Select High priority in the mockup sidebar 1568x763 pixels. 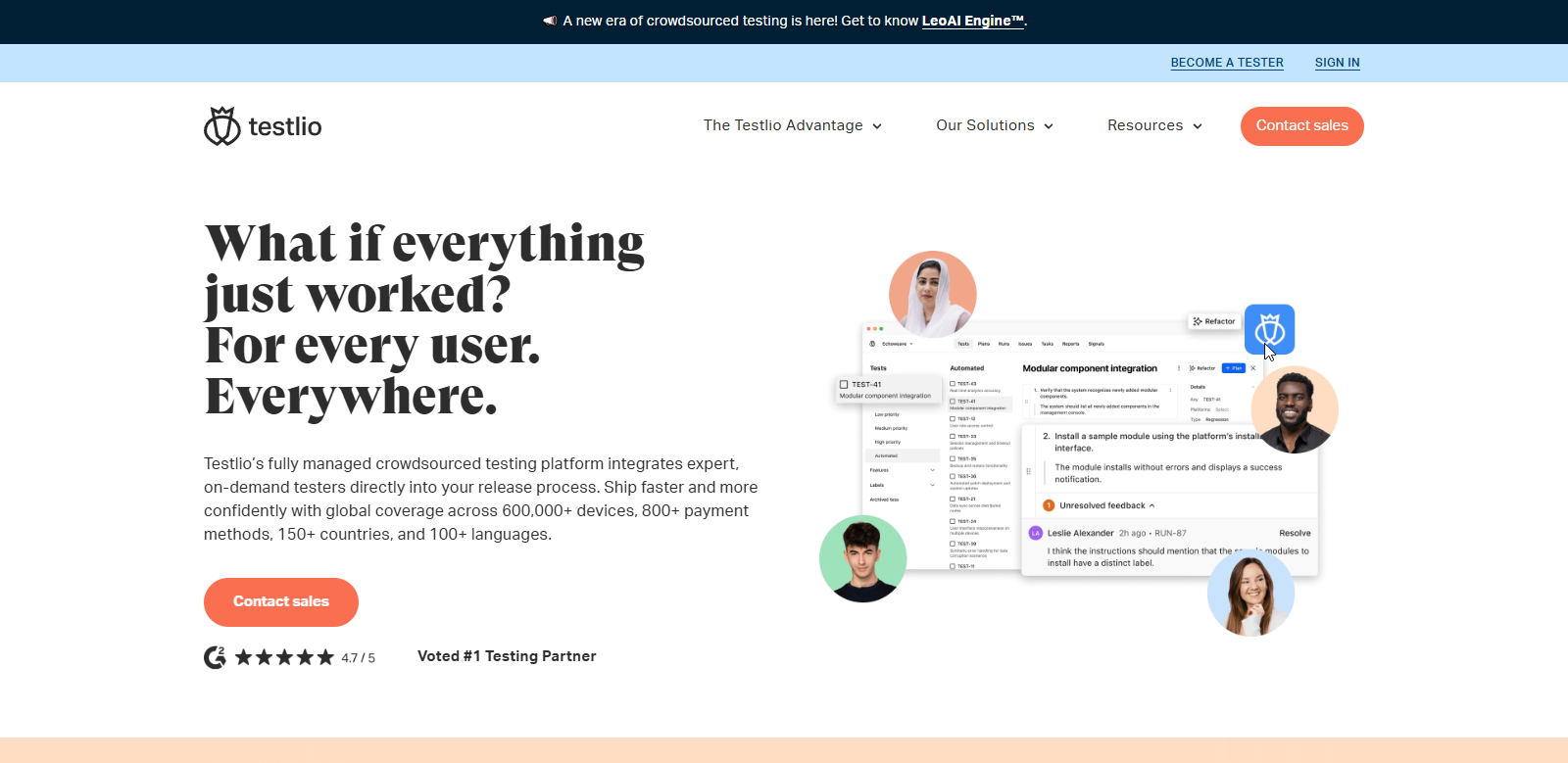pos(888,442)
